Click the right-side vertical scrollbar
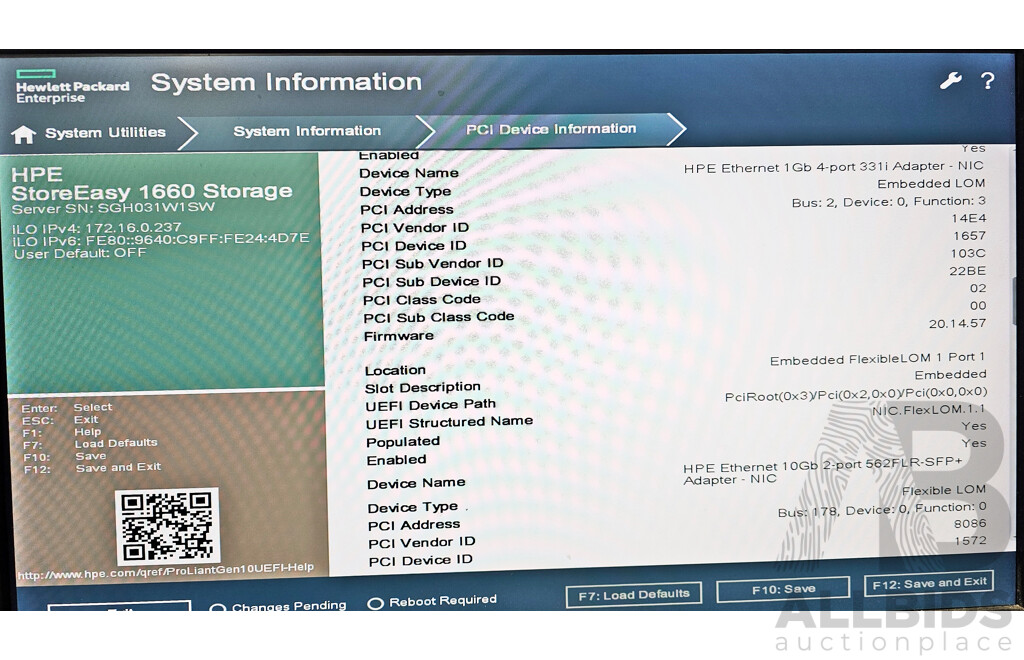 coord(1013,300)
